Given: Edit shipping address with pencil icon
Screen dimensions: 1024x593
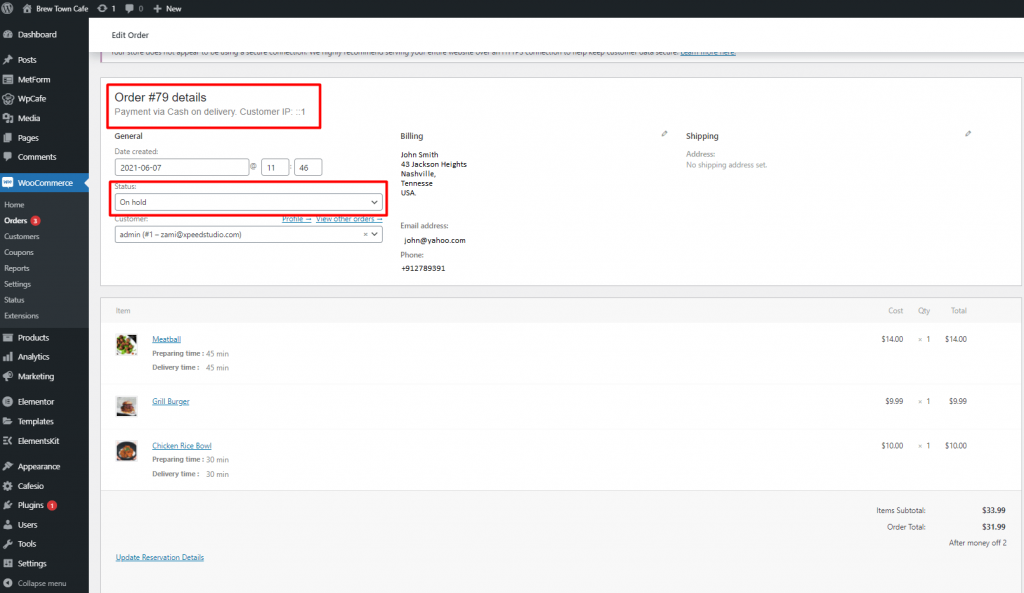Looking at the screenshot, I should click(x=968, y=134).
